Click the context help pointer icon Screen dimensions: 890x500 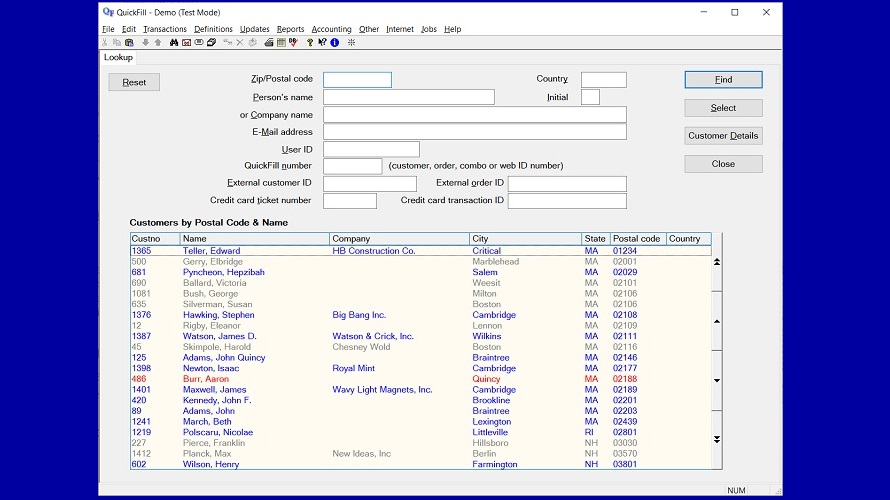322,43
